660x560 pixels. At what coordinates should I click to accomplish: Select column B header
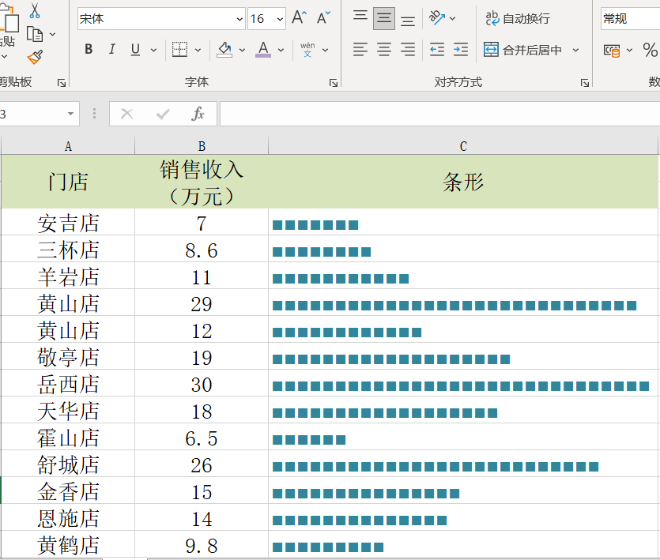point(202,146)
